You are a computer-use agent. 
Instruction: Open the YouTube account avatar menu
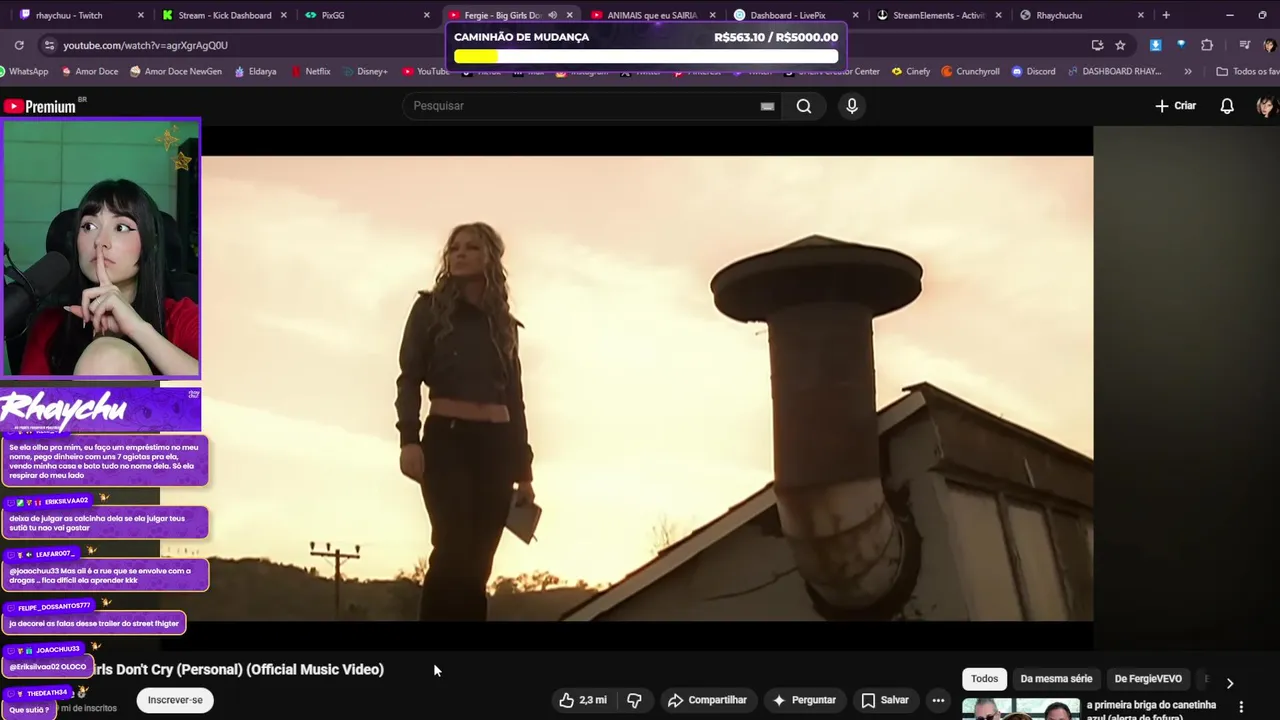tap(1266, 106)
